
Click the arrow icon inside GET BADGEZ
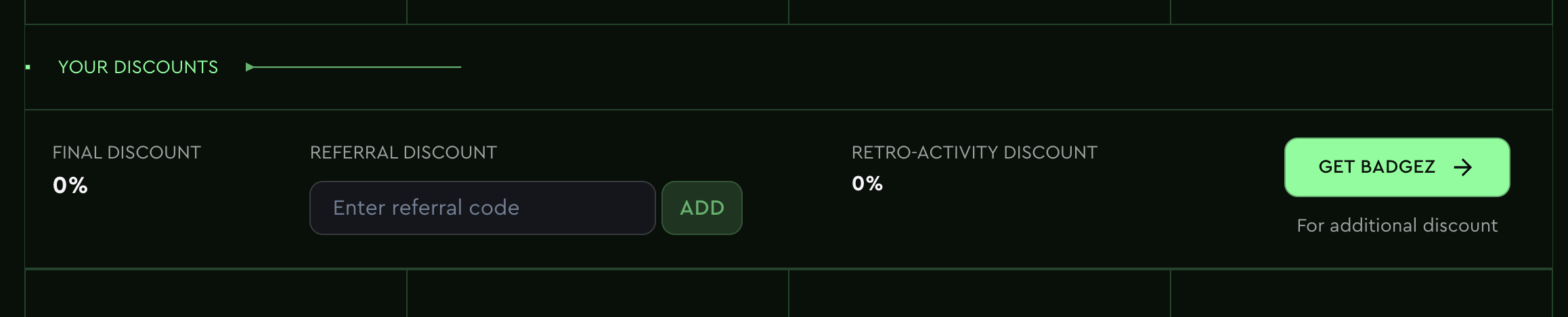tap(1463, 167)
